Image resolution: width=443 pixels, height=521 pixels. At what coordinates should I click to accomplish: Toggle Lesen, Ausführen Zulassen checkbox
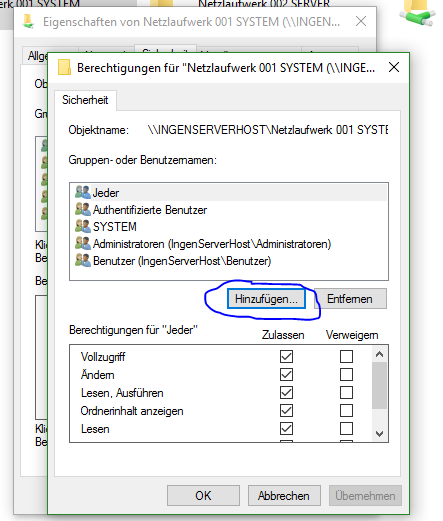click(x=286, y=392)
